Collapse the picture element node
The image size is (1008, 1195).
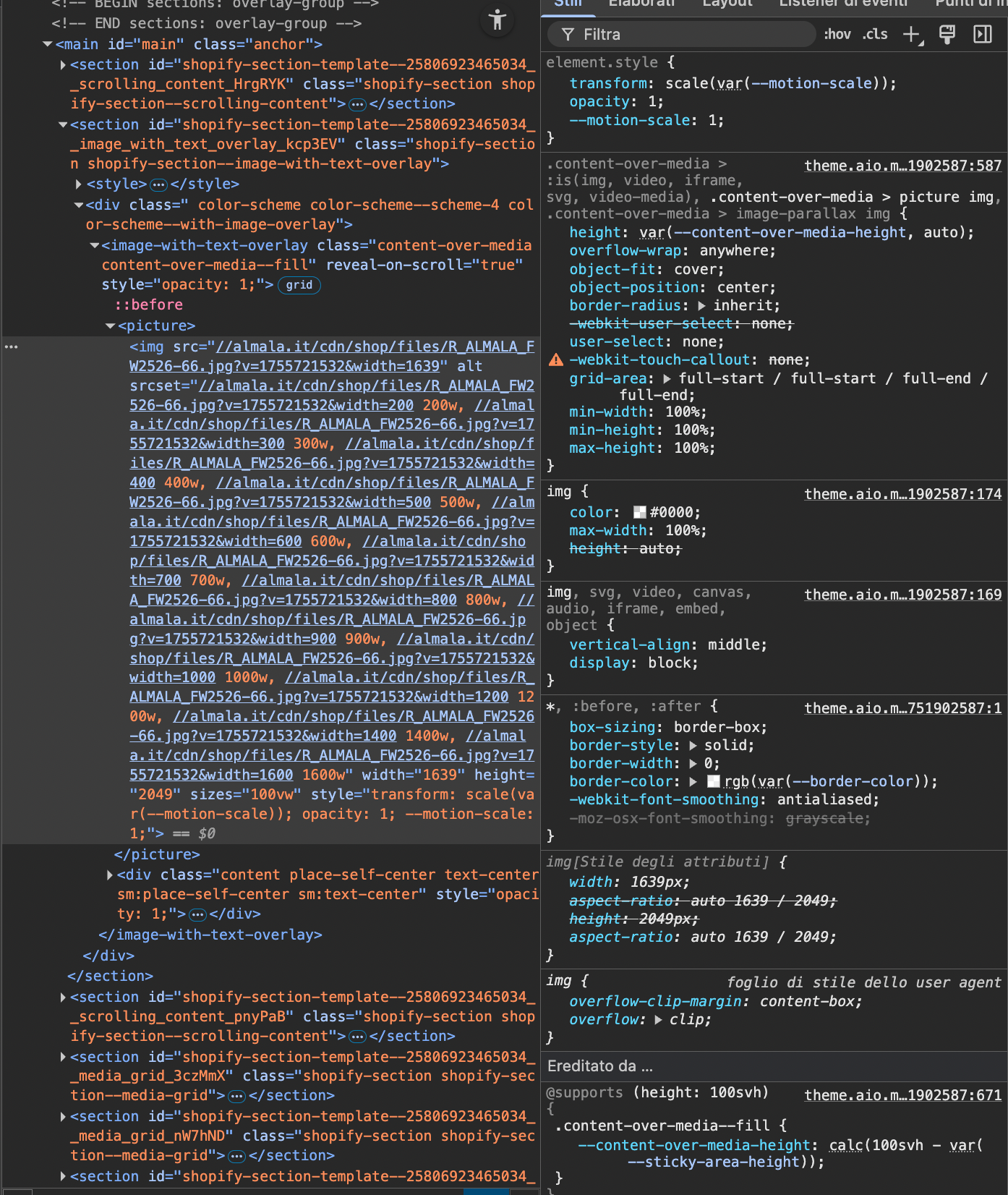[x=111, y=326]
